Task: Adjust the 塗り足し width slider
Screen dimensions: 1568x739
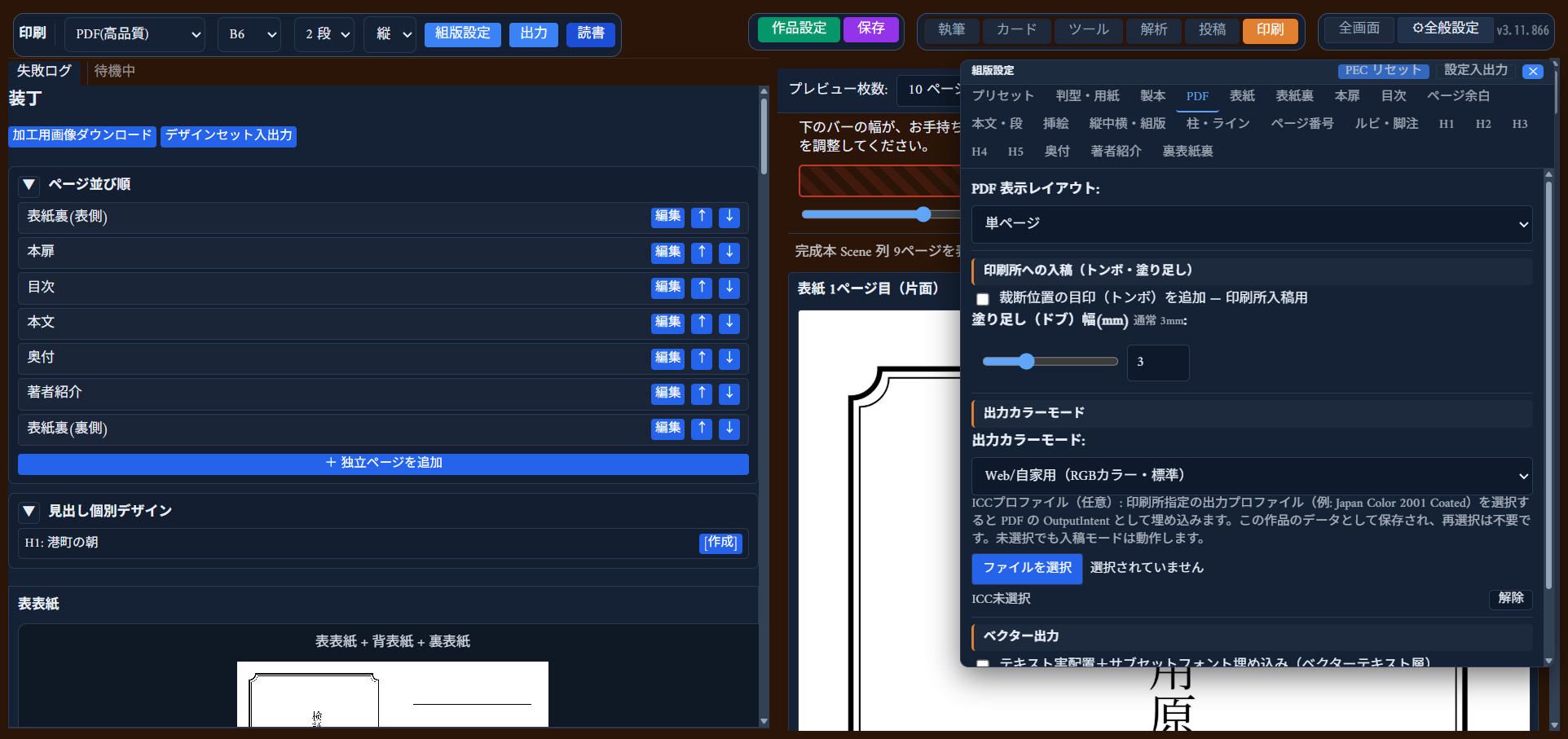Action: [1050, 362]
